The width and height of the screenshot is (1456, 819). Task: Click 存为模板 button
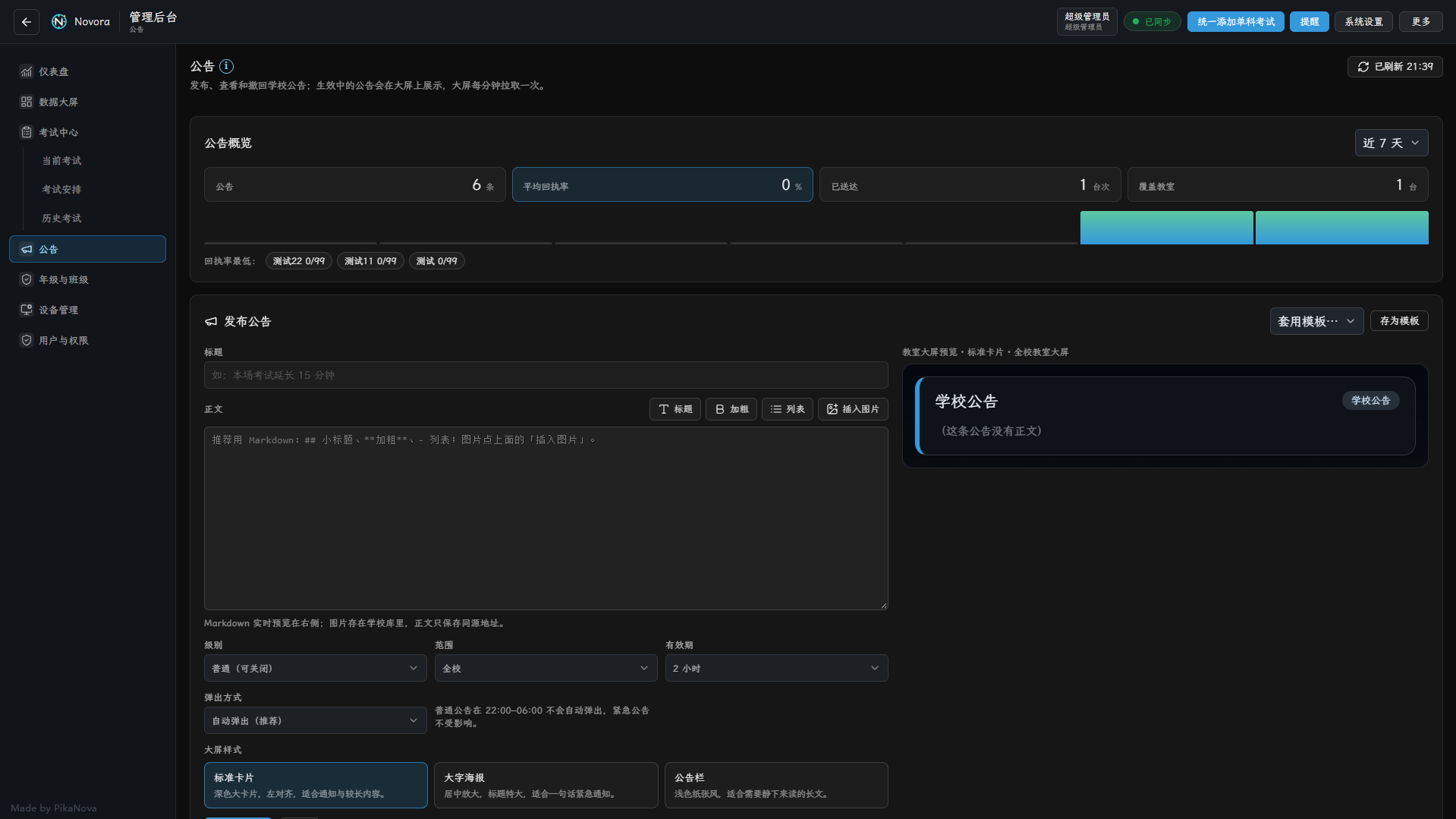click(x=1399, y=321)
